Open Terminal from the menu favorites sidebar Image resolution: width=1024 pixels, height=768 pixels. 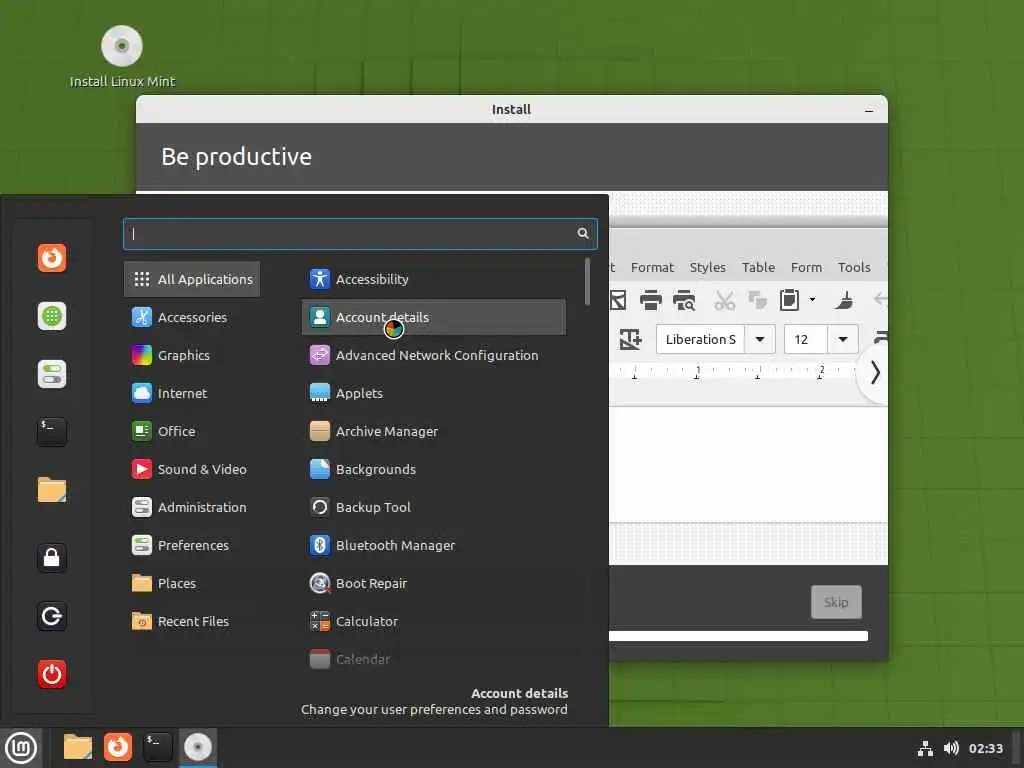click(52, 432)
